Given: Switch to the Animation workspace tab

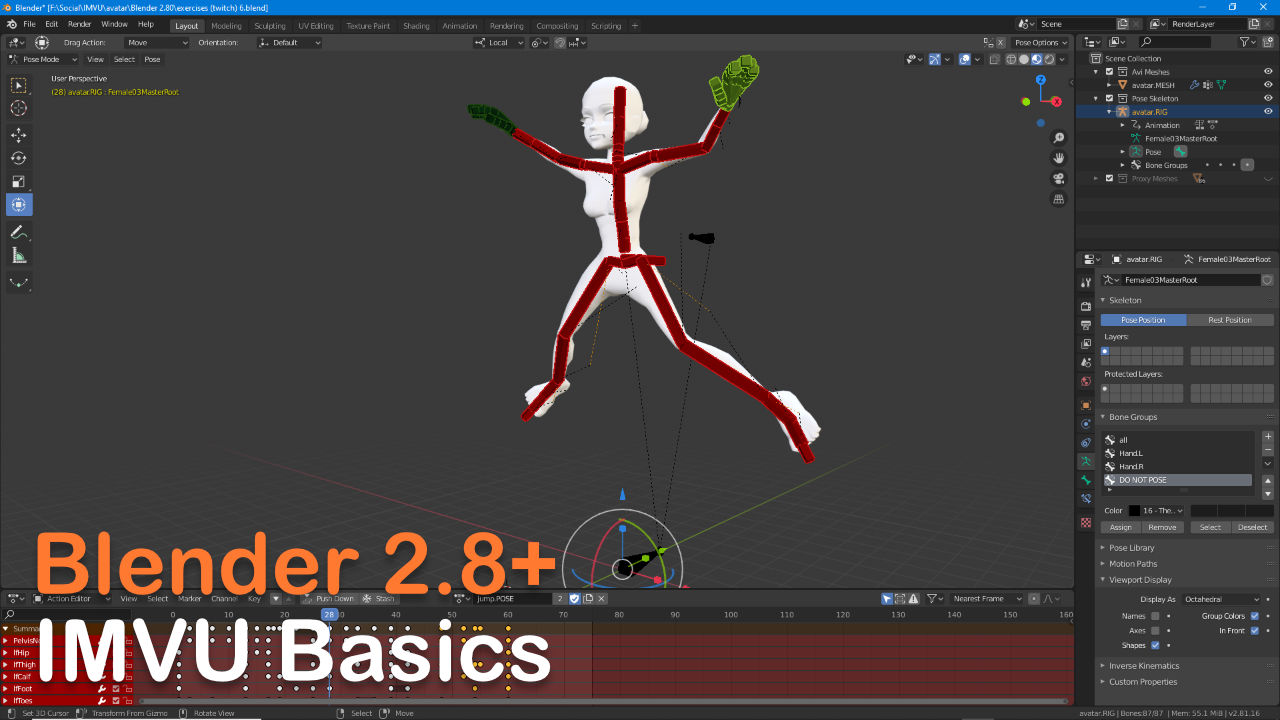Looking at the screenshot, I should 460,26.
